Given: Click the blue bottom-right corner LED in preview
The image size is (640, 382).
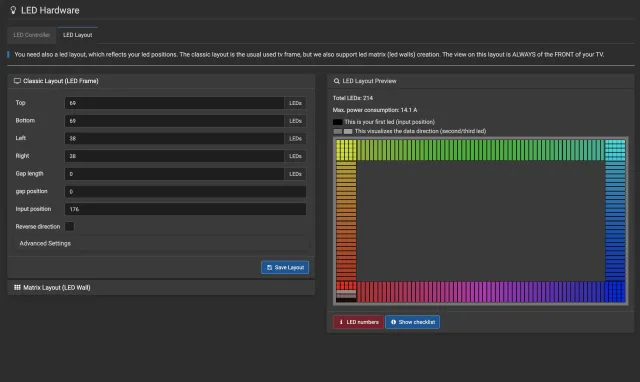Looking at the screenshot, I should (615, 292).
